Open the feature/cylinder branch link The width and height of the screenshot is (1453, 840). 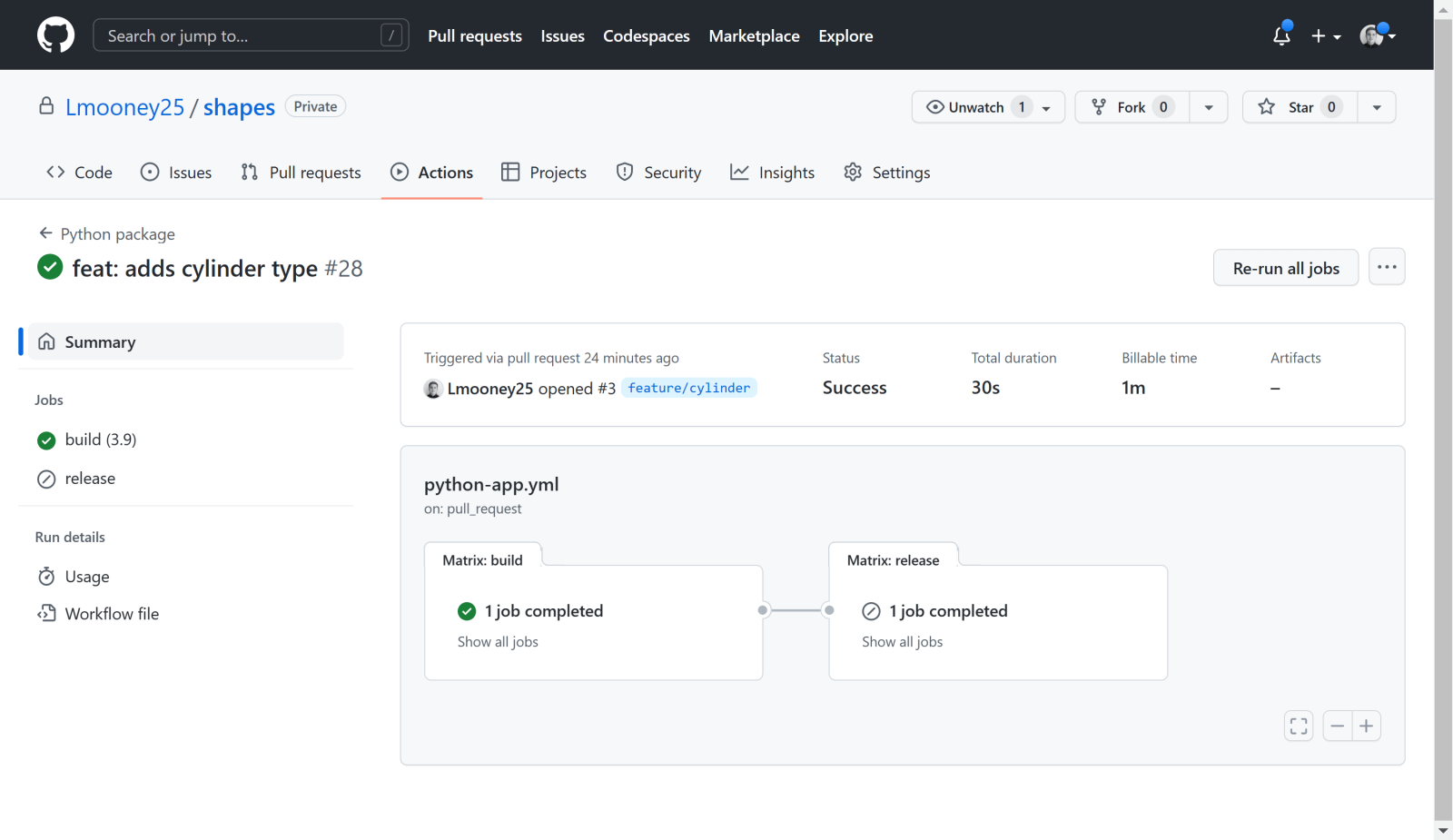coord(689,388)
